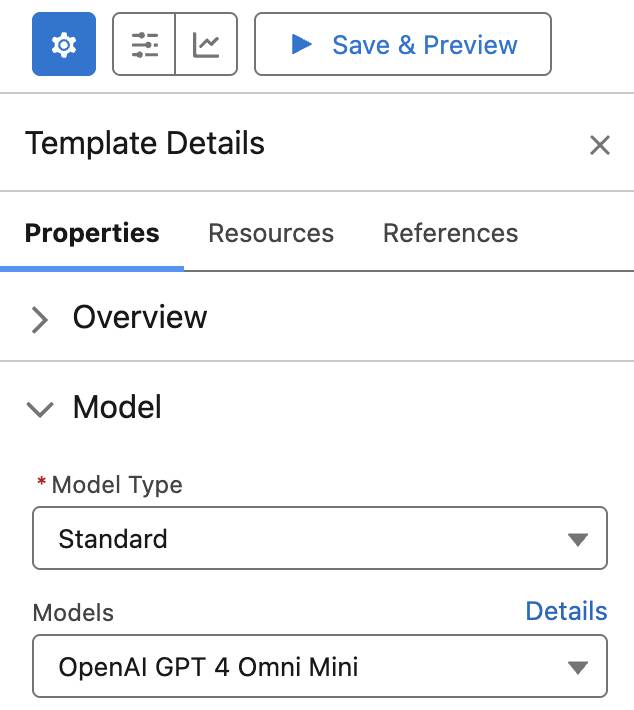Open the line chart analytics icon button

(x=206, y=44)
